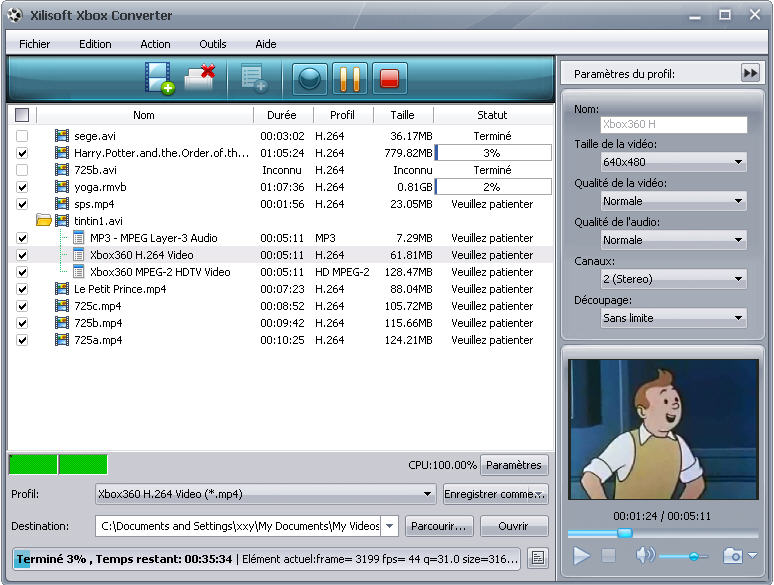774x585 pixels.
Task: Click the Tintin preview thumbnail
Action: [663, 429]
